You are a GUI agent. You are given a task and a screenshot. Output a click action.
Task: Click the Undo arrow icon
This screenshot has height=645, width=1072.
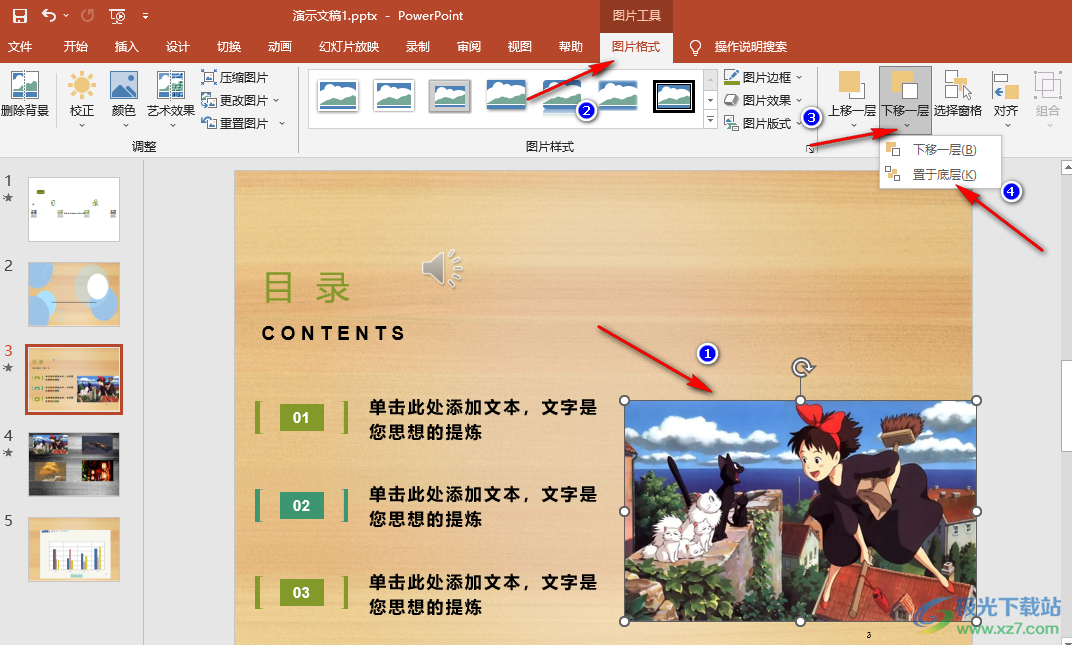tap(49, 15)
